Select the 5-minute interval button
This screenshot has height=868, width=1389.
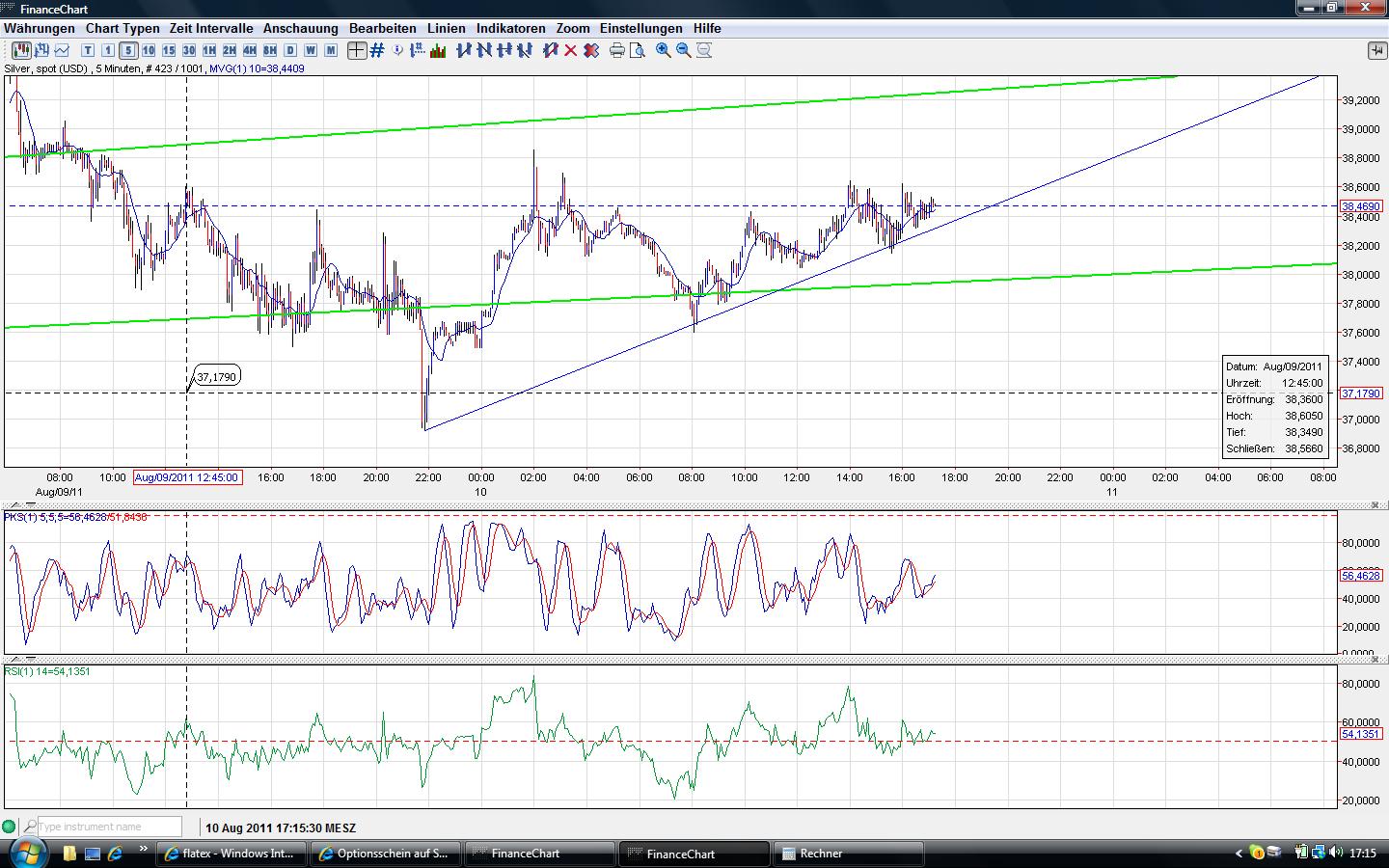click(x=128, y=50)
